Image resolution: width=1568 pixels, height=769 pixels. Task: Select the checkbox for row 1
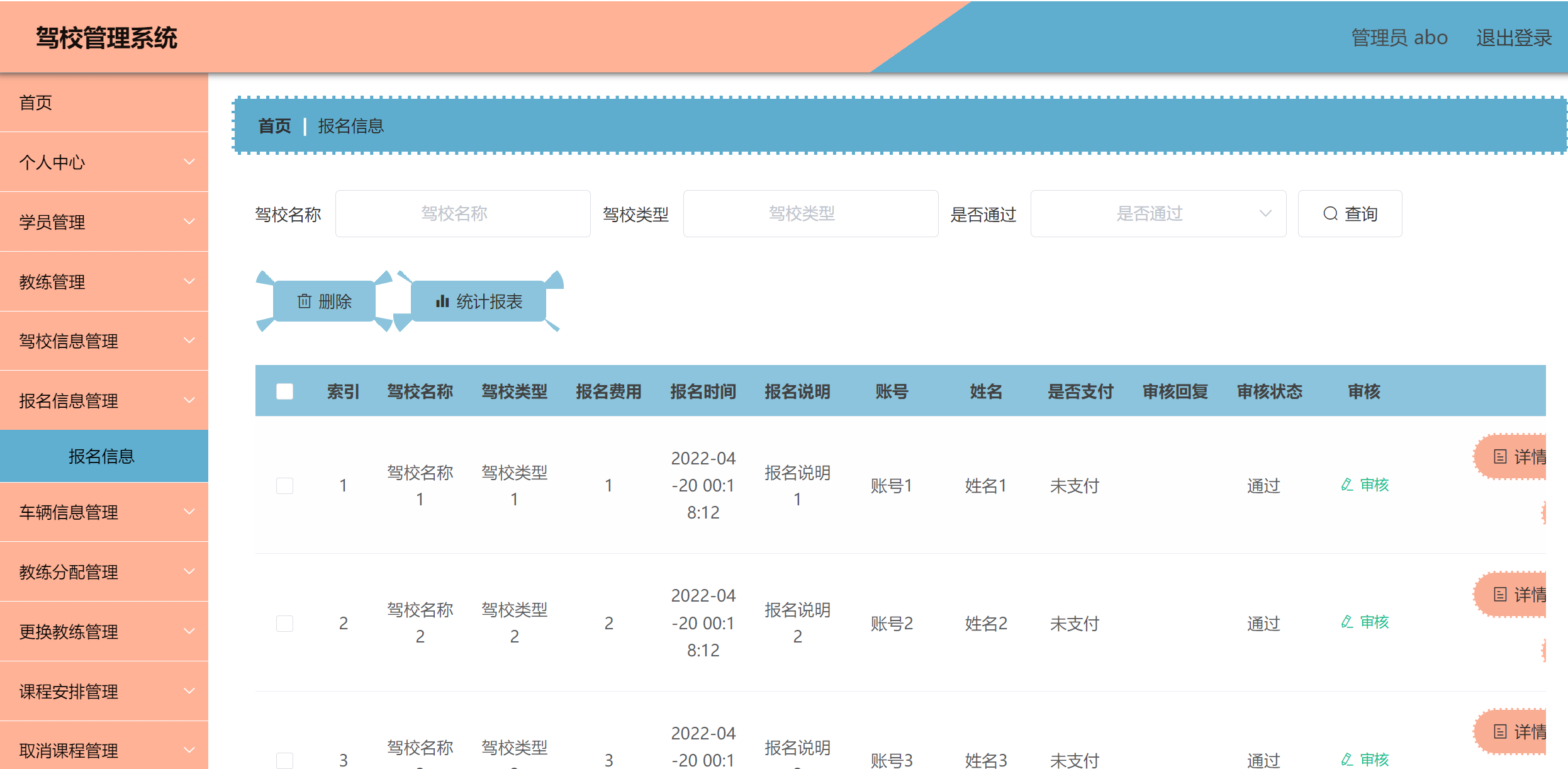pos(284,485)
